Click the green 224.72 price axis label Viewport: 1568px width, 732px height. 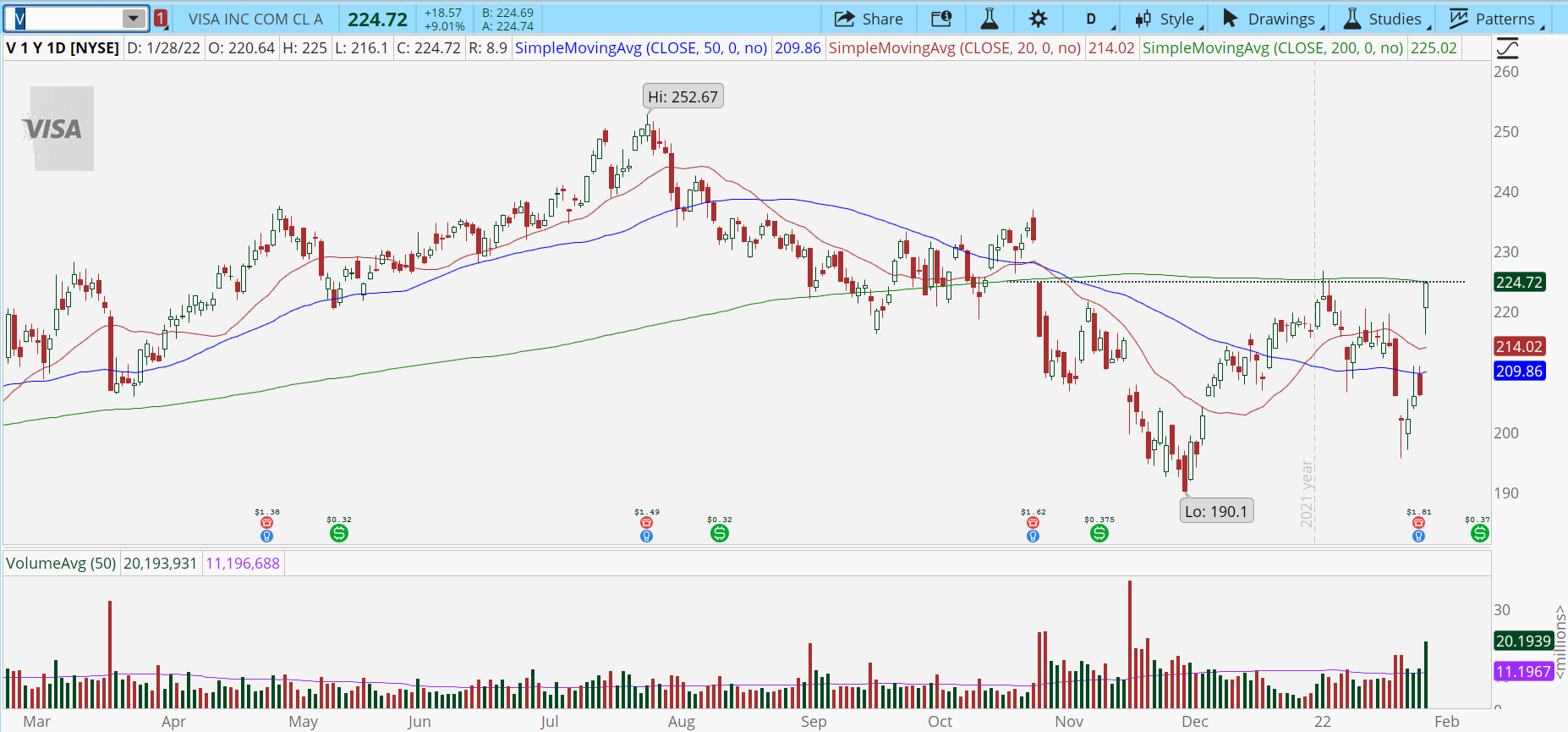coord(1519,282)
